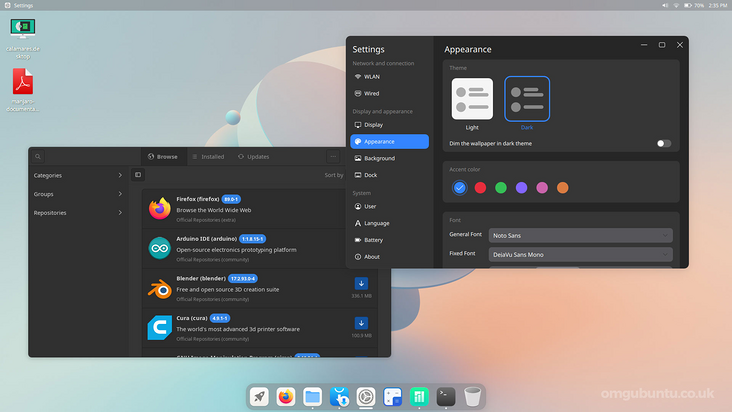This screenshot has height=412, width=732.
Task: Install Cura via the download arrow button
Action: tap(361, 323)
